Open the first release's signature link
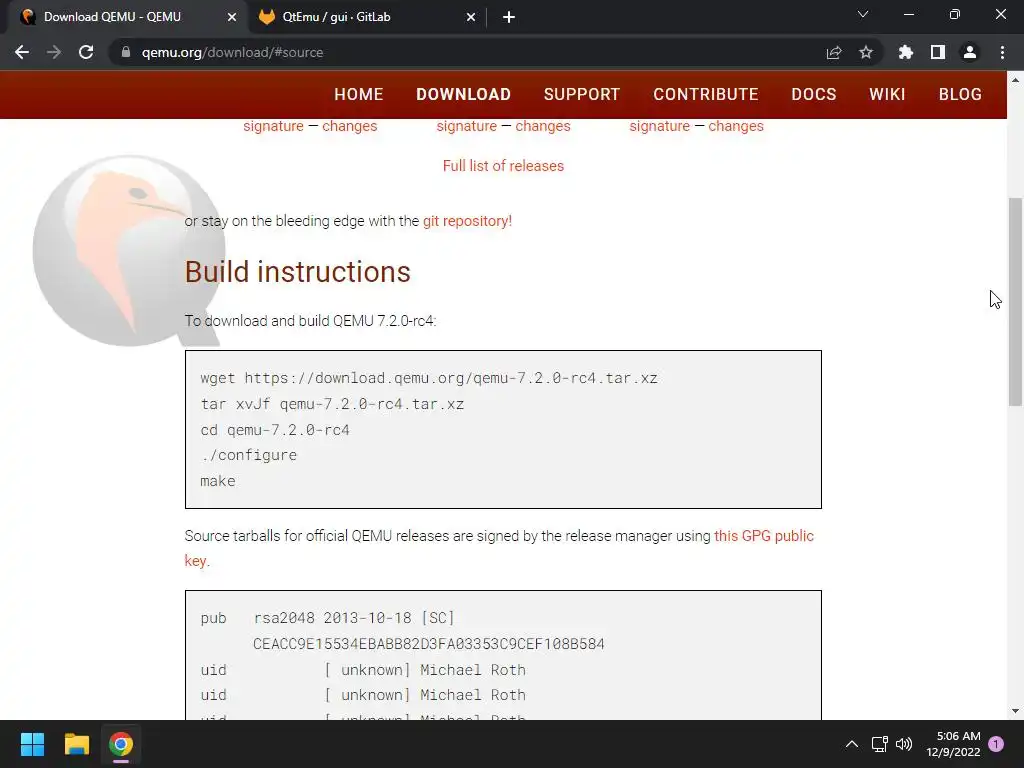1024x768 pixels. click(274, 126)
